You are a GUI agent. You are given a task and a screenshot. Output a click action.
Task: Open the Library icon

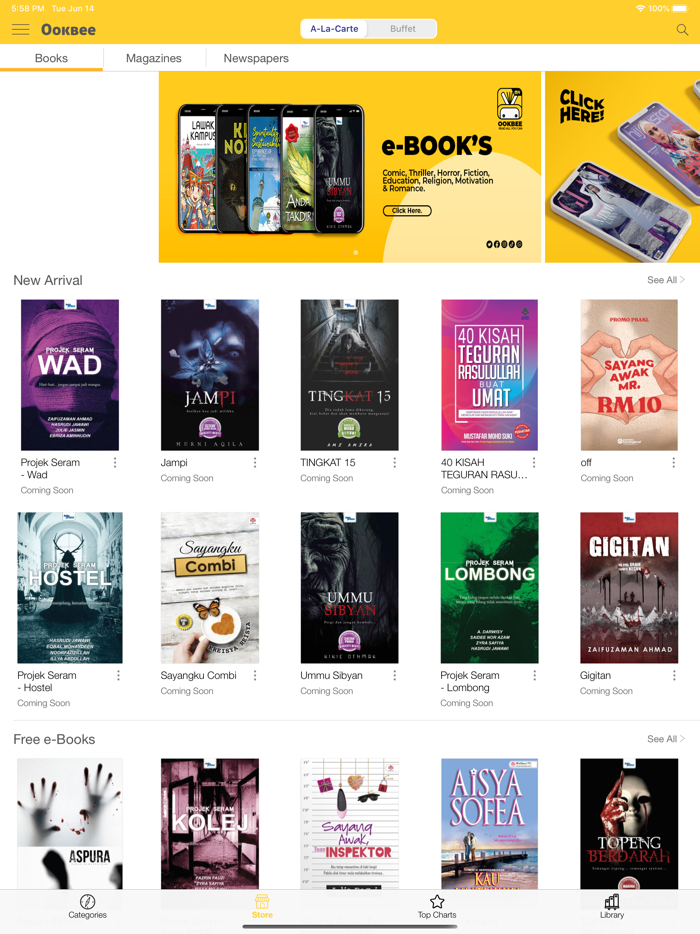pyautogui.click(x=612, y=901)
